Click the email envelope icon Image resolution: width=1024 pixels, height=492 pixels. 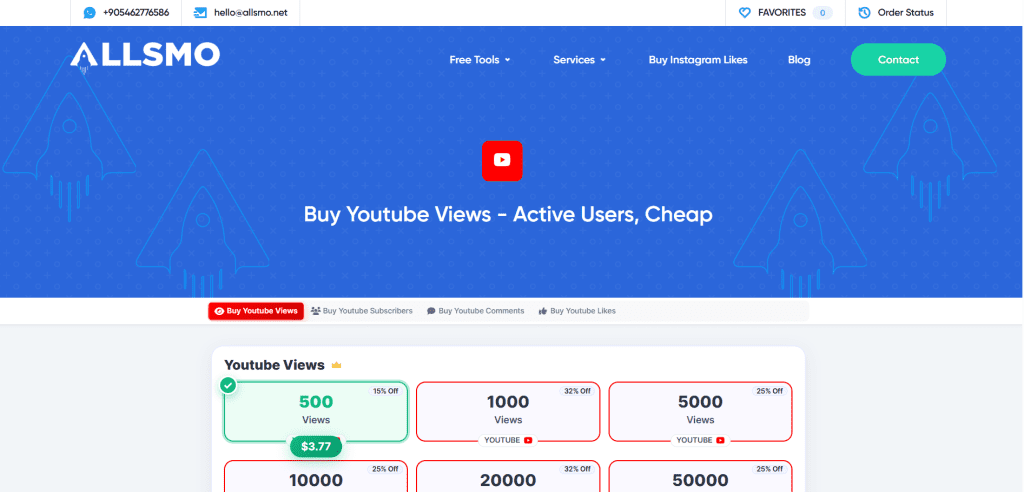pos(200,12)
